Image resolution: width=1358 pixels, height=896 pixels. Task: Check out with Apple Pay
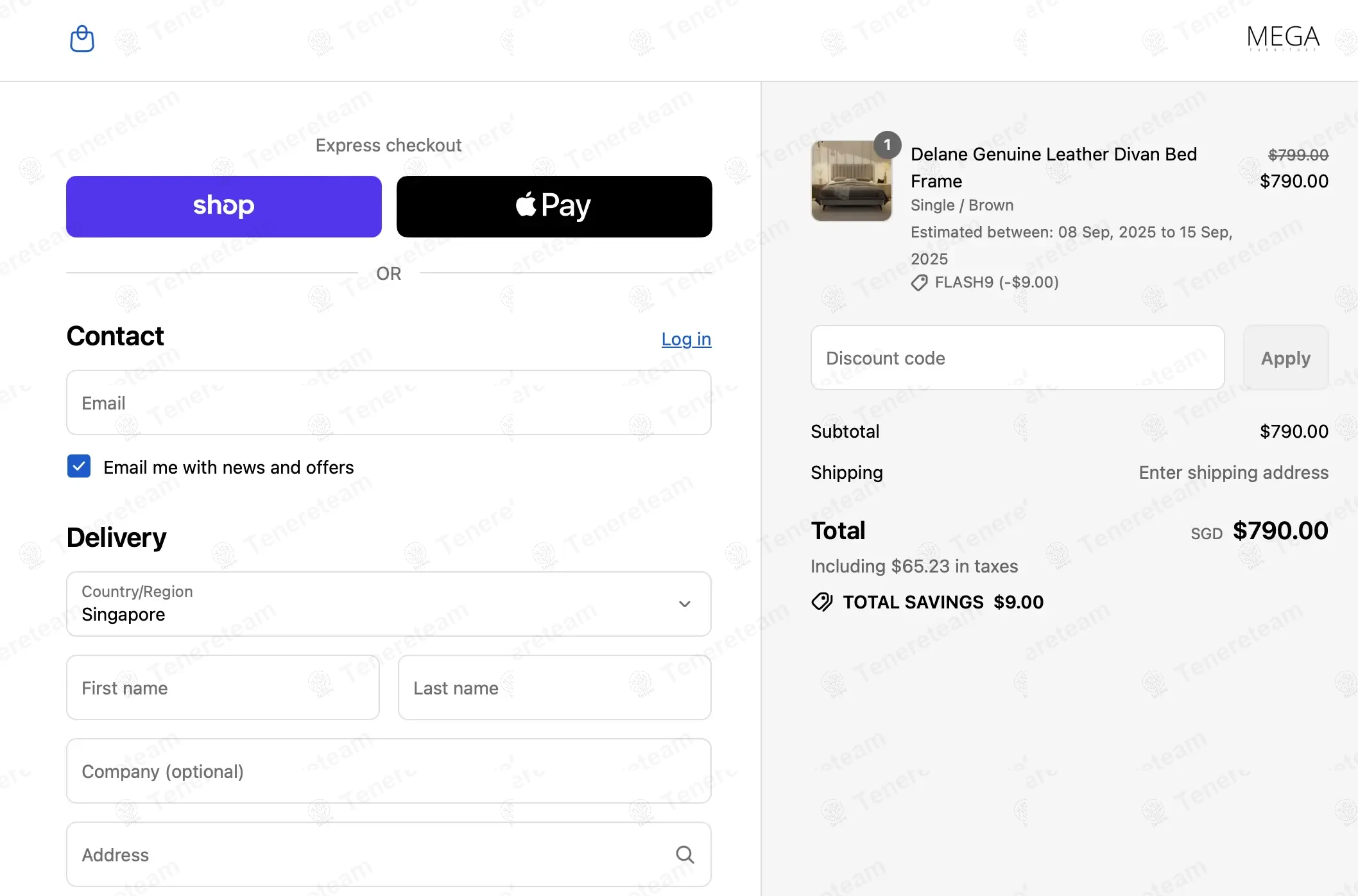[554, 207]
